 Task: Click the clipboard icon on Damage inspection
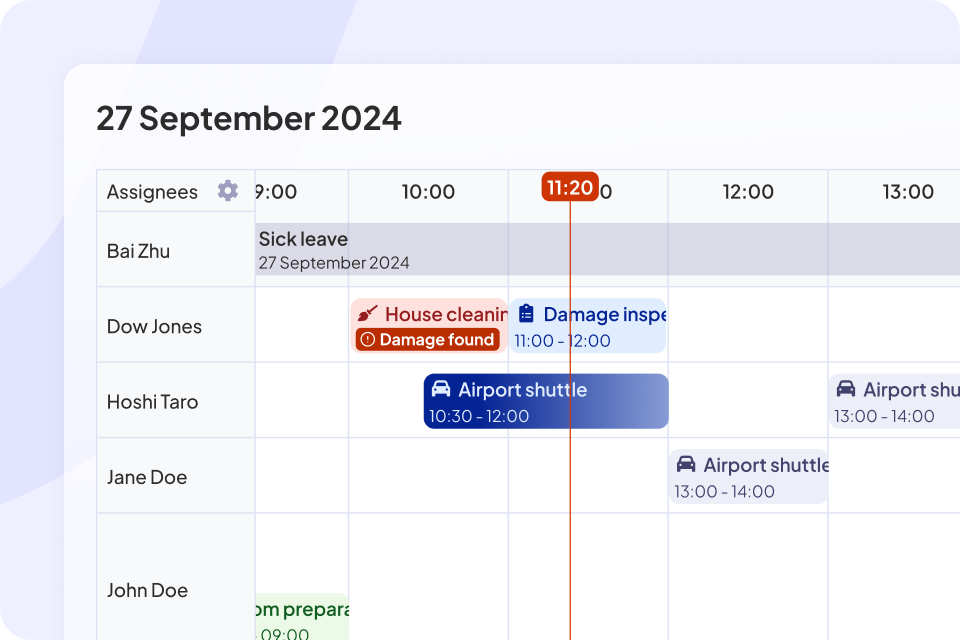tap(526, 314)
